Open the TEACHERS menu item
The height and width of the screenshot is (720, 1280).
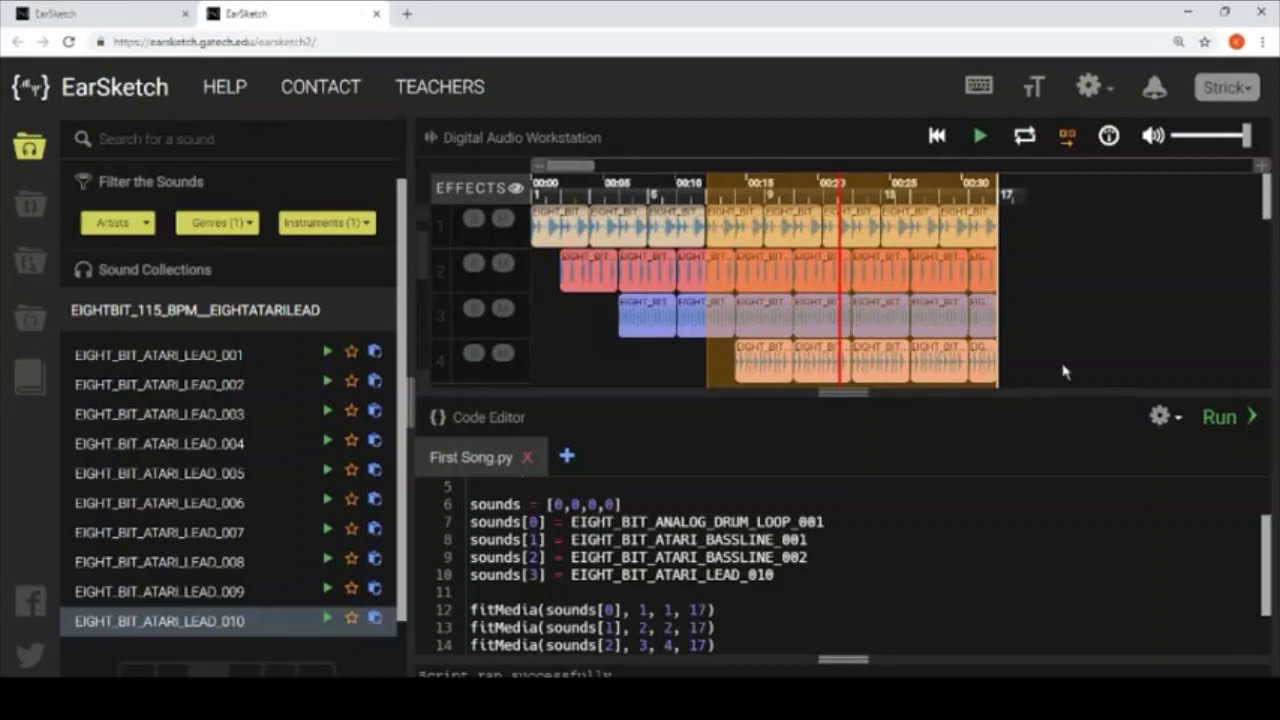(x=440, y=87)
